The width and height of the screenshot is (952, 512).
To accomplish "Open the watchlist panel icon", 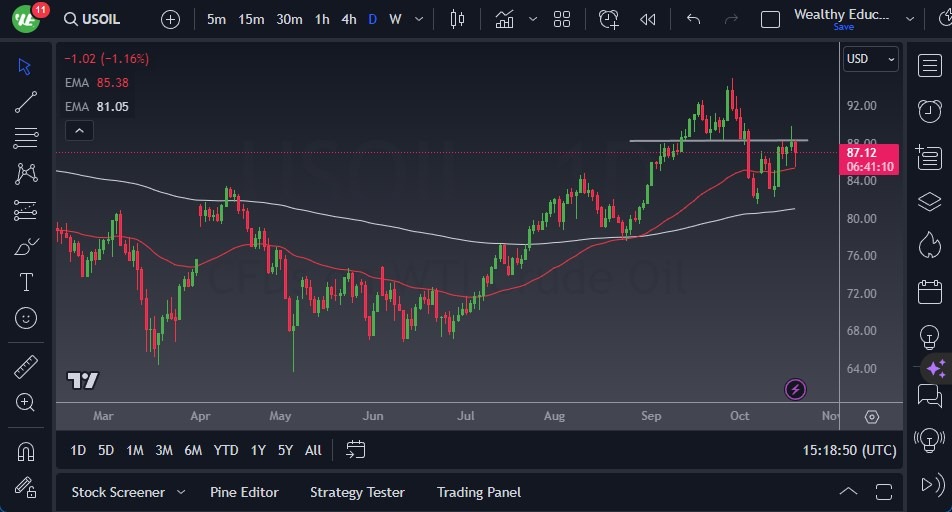I will tap(929, 64).
